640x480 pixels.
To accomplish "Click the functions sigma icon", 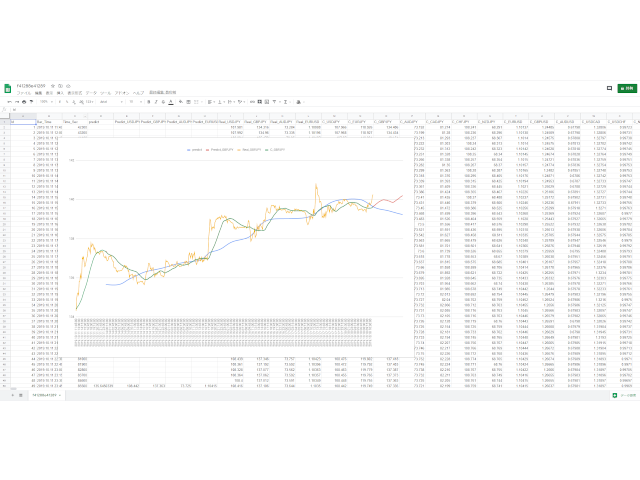I will coord(286,102).
